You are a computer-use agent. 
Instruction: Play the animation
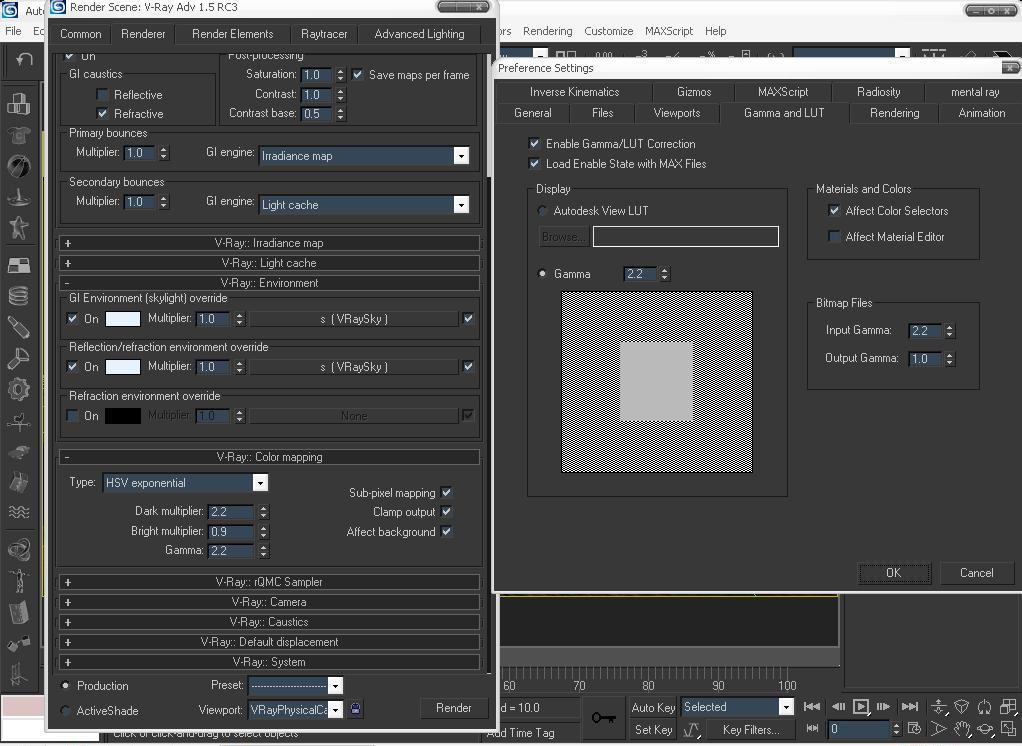[860, 706]
